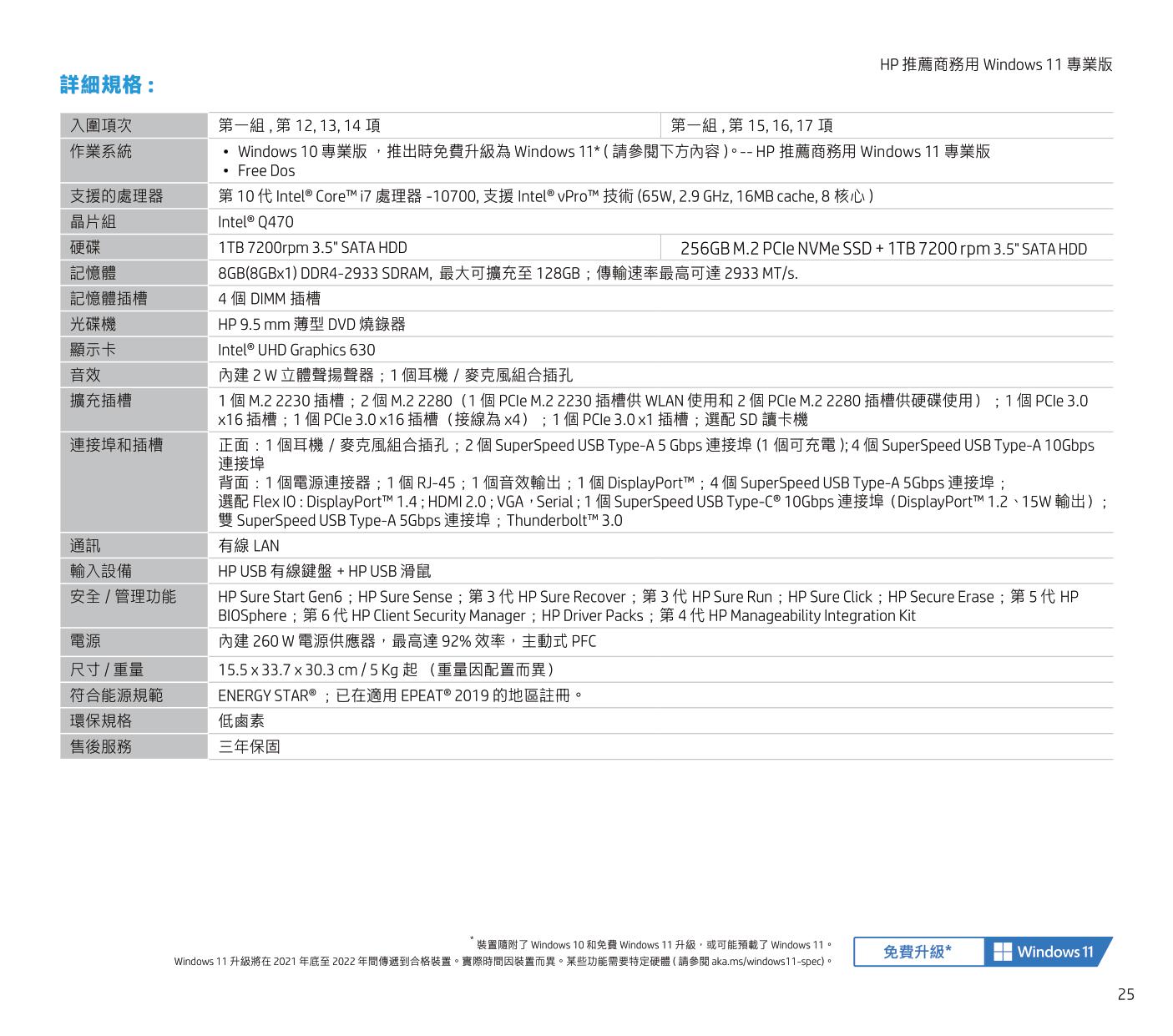Click the HP 9.5 mm 薄型 DVD 燒錄器 cell
The height and width of the screenshot is (1036, 1173).
tap(311, 325)
